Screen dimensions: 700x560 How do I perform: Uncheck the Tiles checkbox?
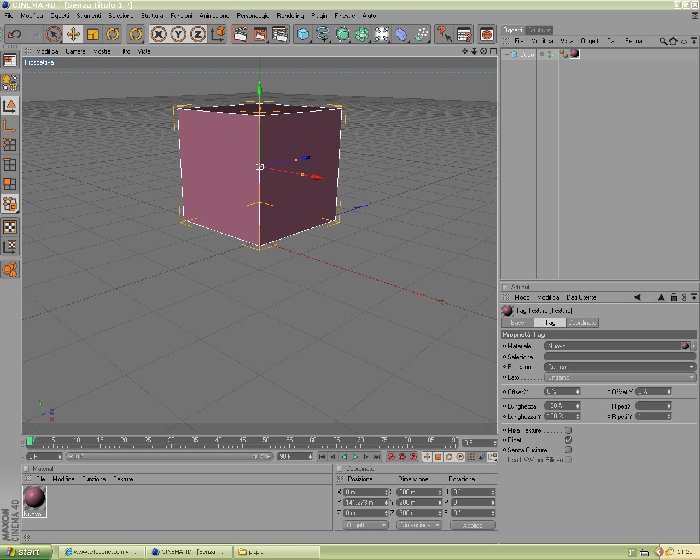[x=568, y=440]
